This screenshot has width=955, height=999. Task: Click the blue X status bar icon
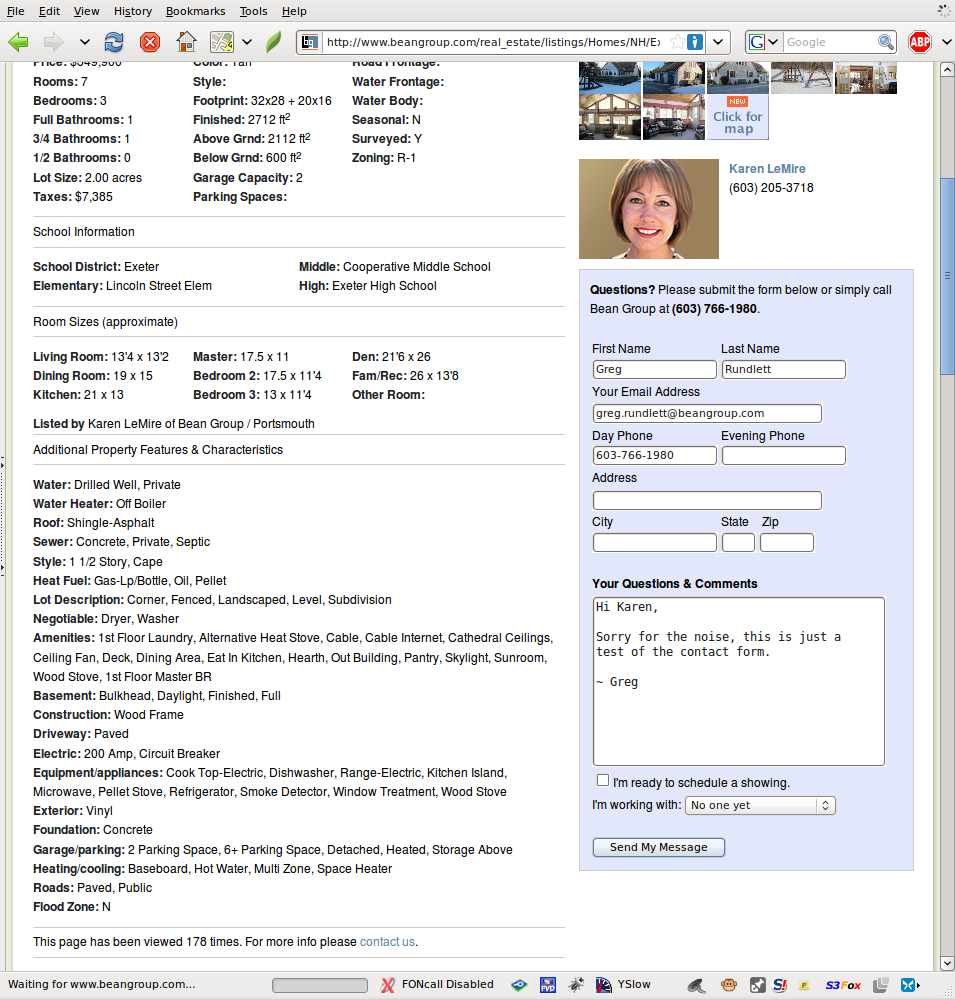click(909, 985)
